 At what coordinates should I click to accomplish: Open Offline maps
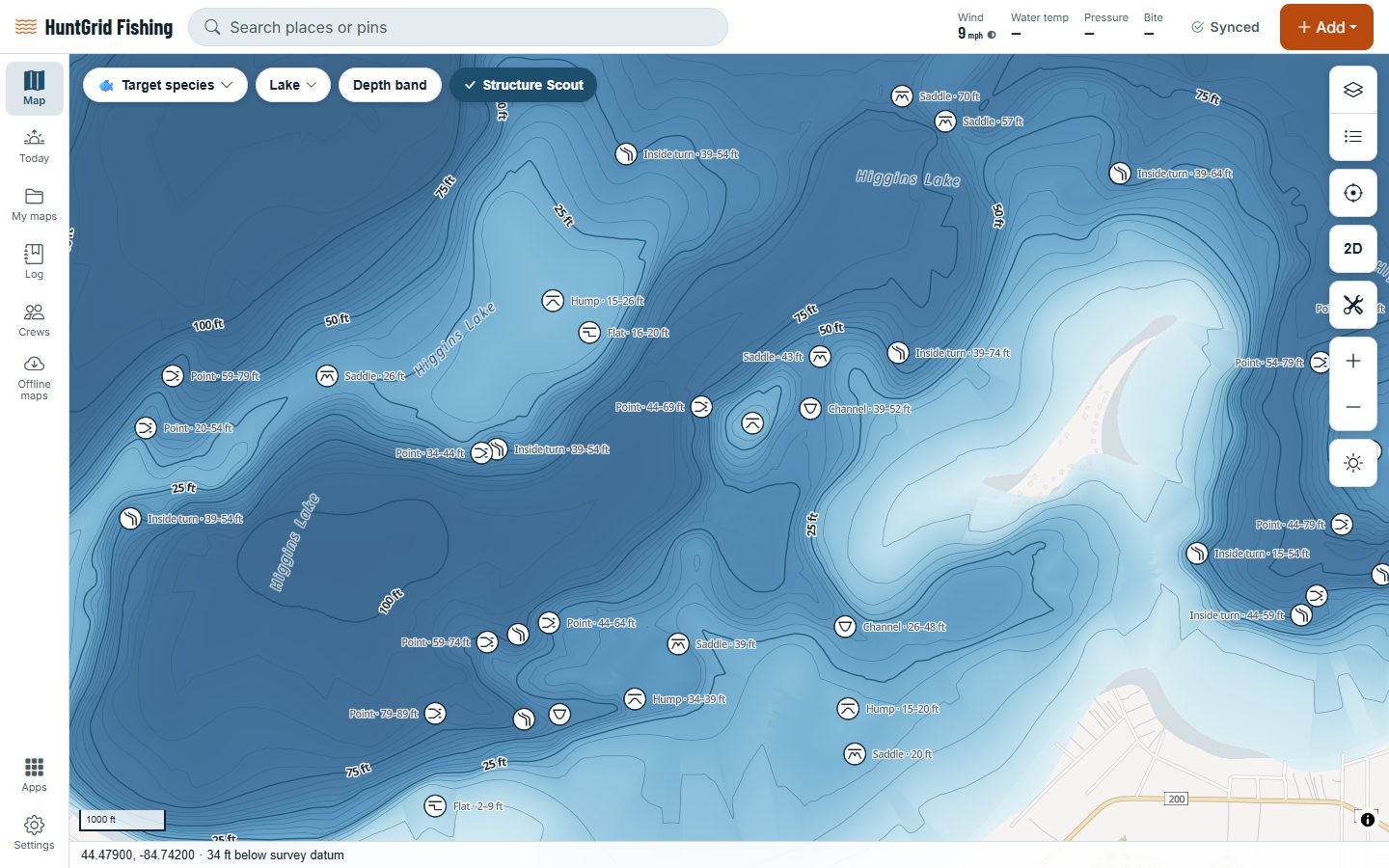[x=34, y=378]
